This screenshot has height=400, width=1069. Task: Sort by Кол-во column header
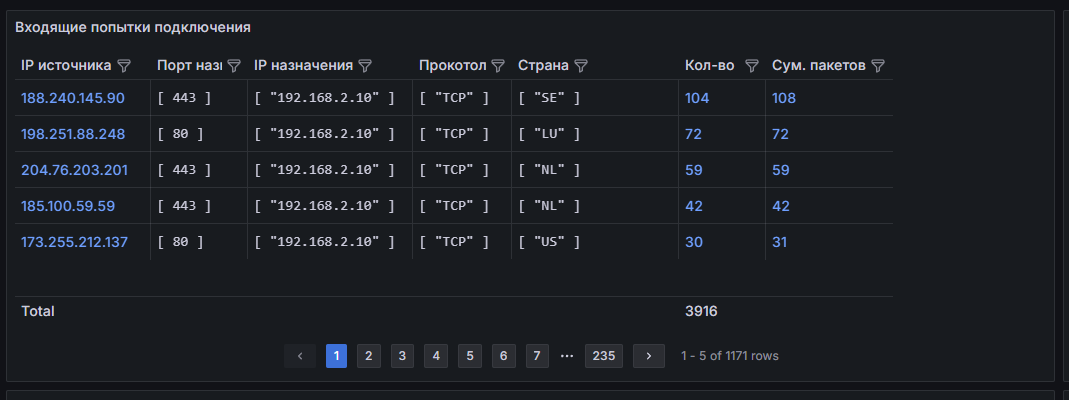pyautogui.click(x=709, y=66)
